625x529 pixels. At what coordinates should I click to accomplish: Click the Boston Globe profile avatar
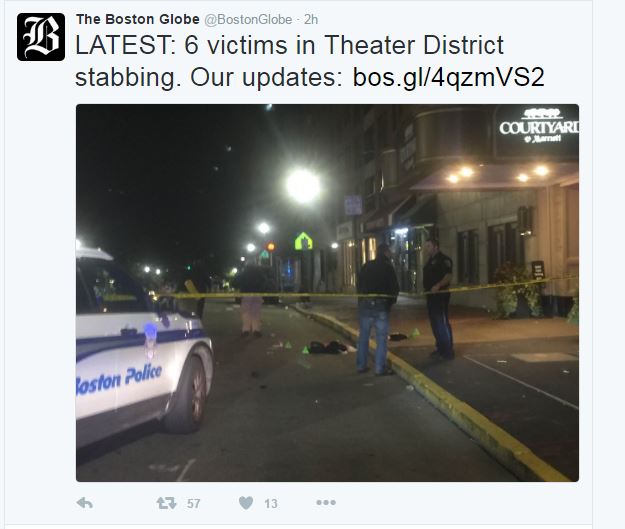point(41,37)
